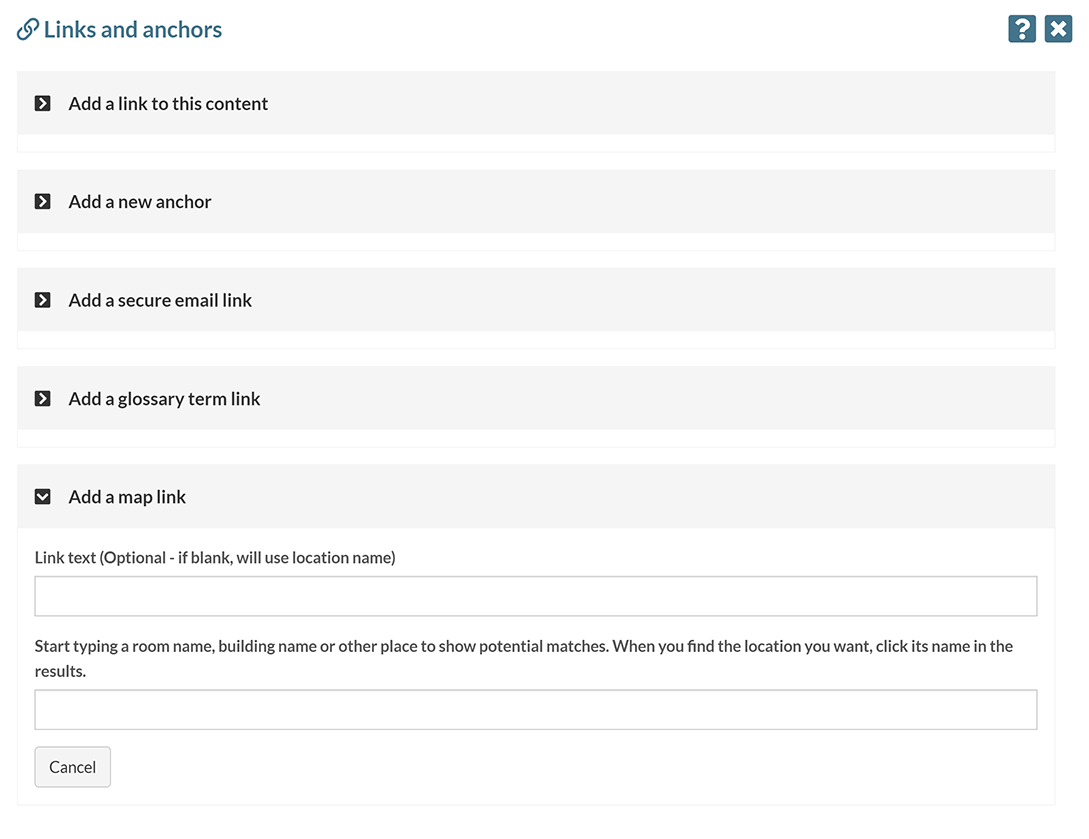
Task: Open the Add a glossary term link heading
Action: (164, 398)
